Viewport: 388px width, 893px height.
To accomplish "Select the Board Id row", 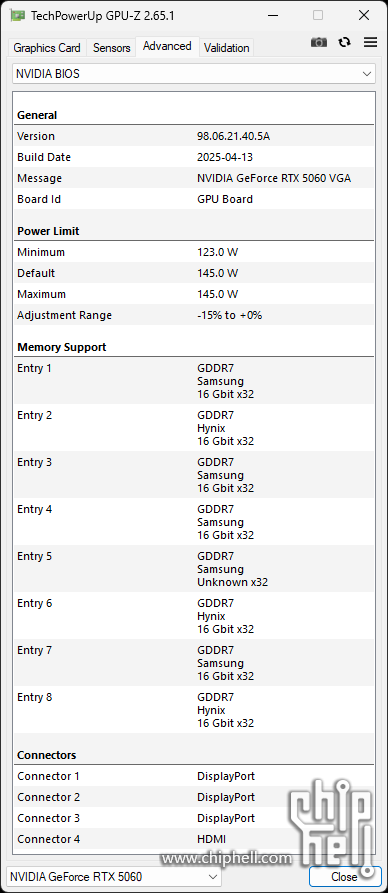I will click(194, 199).
